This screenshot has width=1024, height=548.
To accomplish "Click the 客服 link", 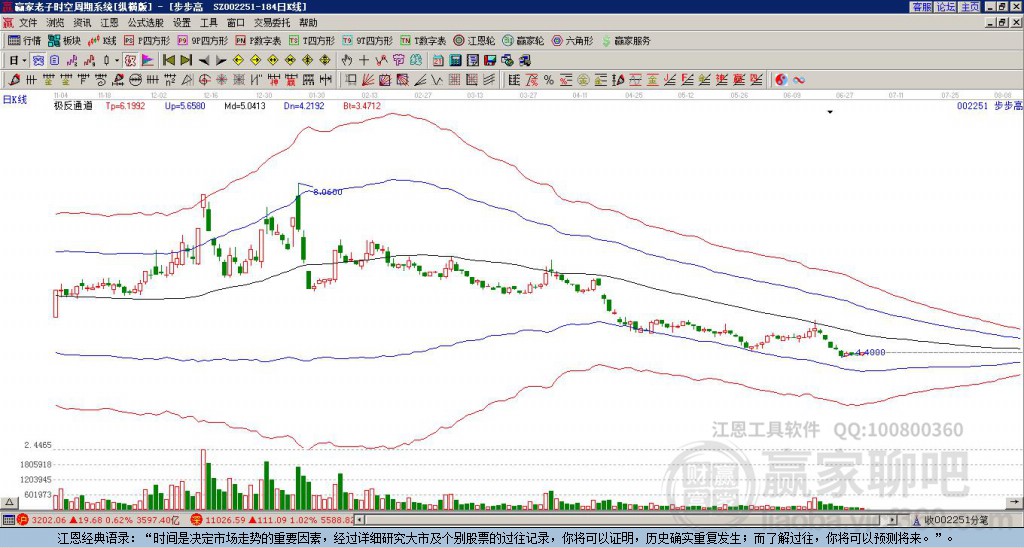I will click(921, 7).
